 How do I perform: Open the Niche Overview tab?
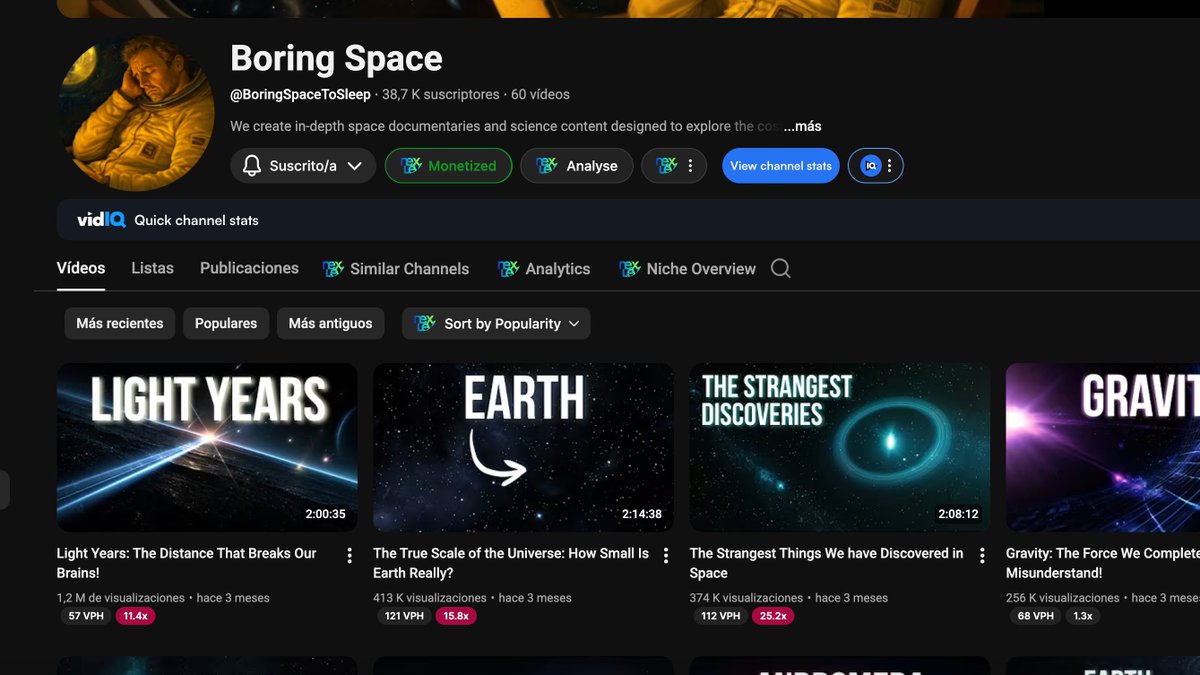click(x=688, y=268)
